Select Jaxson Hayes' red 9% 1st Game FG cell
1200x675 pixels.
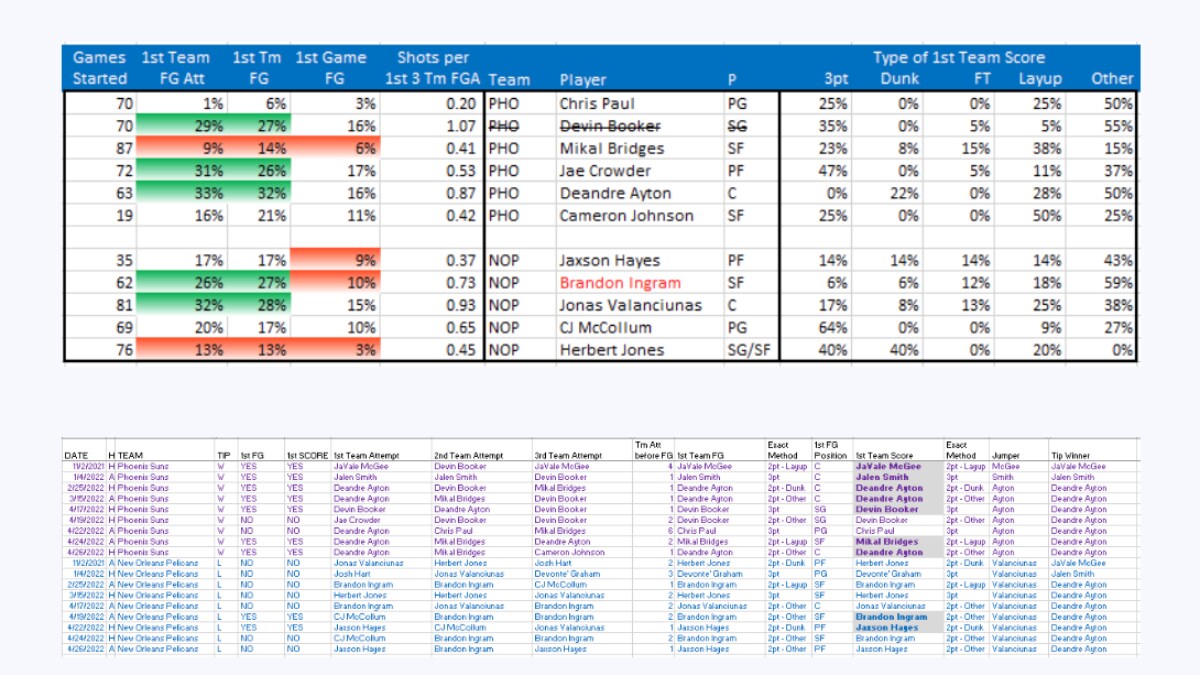point(333,261)
